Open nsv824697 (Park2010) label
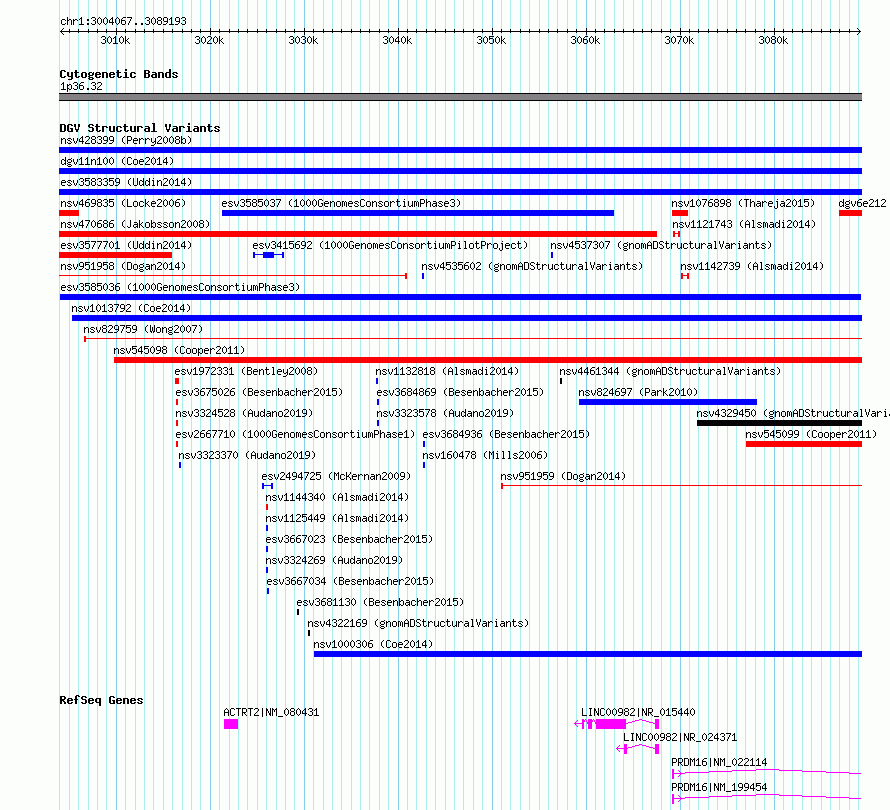The height and width of the screenshot is (810, 890). pyautogui.click(x=638, y=392)
